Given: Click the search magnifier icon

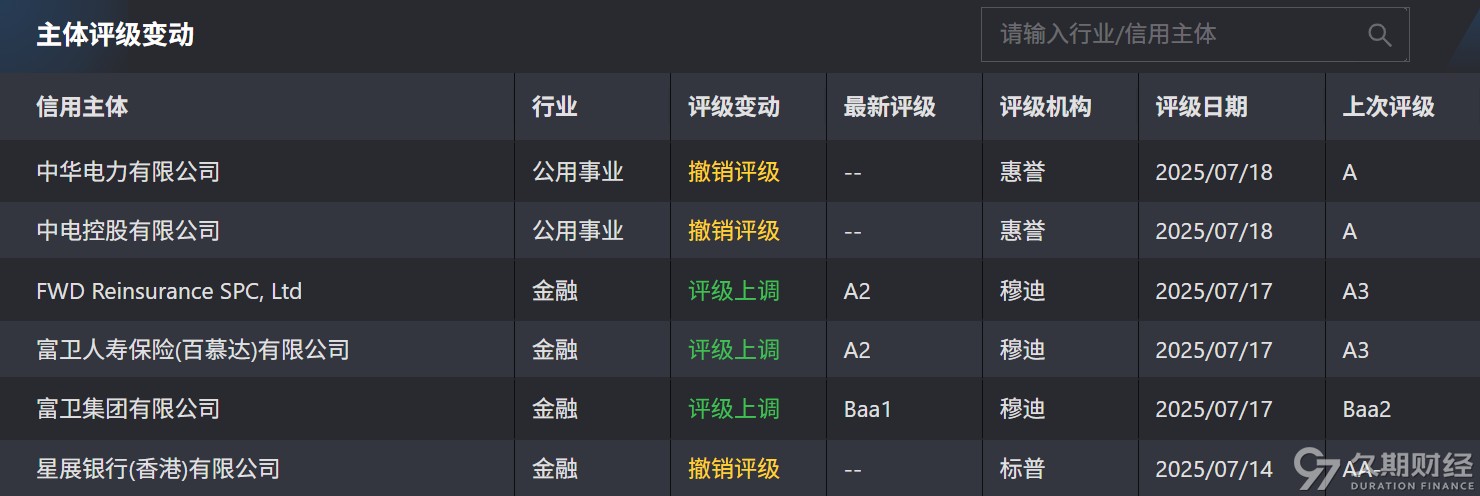Looking at the screenshot, I should click(1379, 35).
